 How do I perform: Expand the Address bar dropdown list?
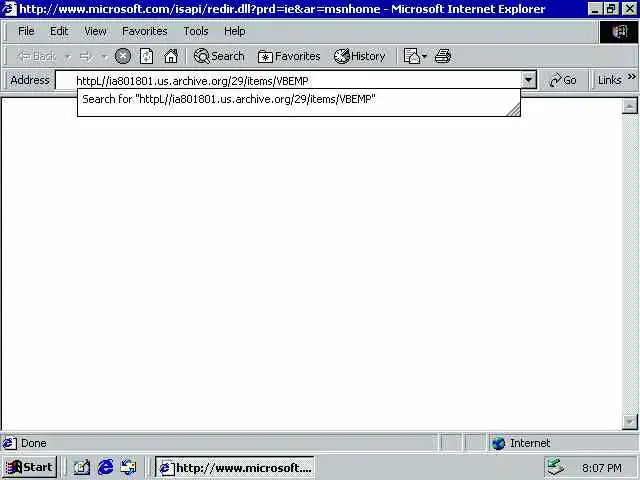[x=529, y=80]
